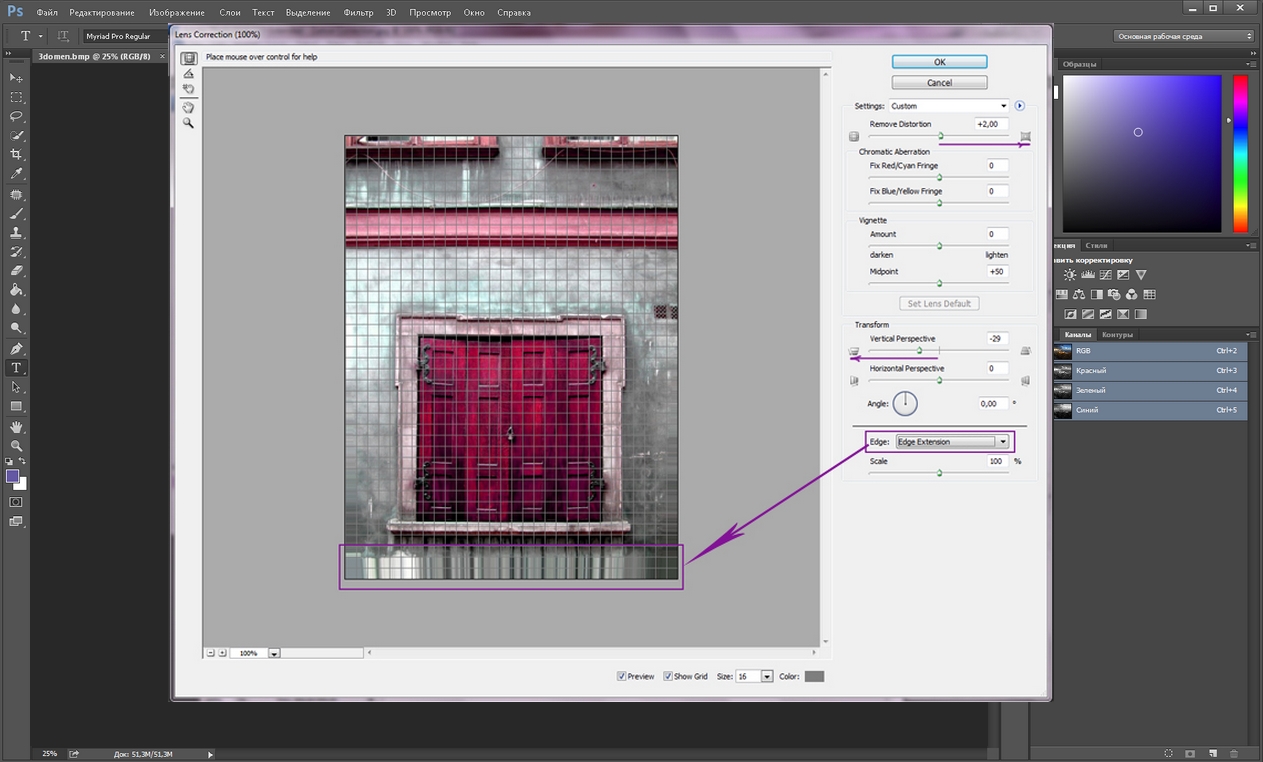Click the grid Color swatch

click(x=814, y=677)
